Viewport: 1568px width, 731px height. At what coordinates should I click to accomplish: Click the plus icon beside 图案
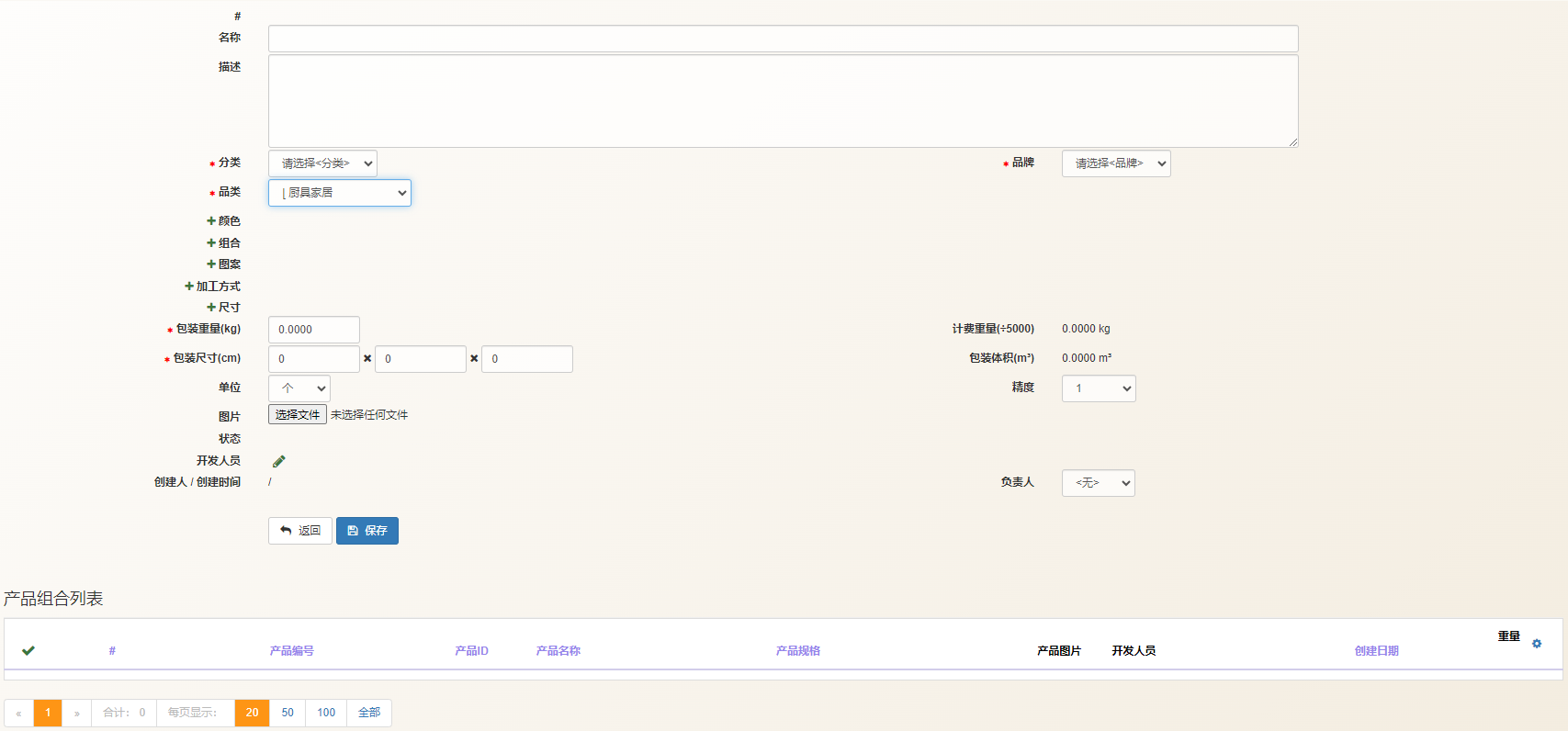pyautogui.click(x=211, y=264)
